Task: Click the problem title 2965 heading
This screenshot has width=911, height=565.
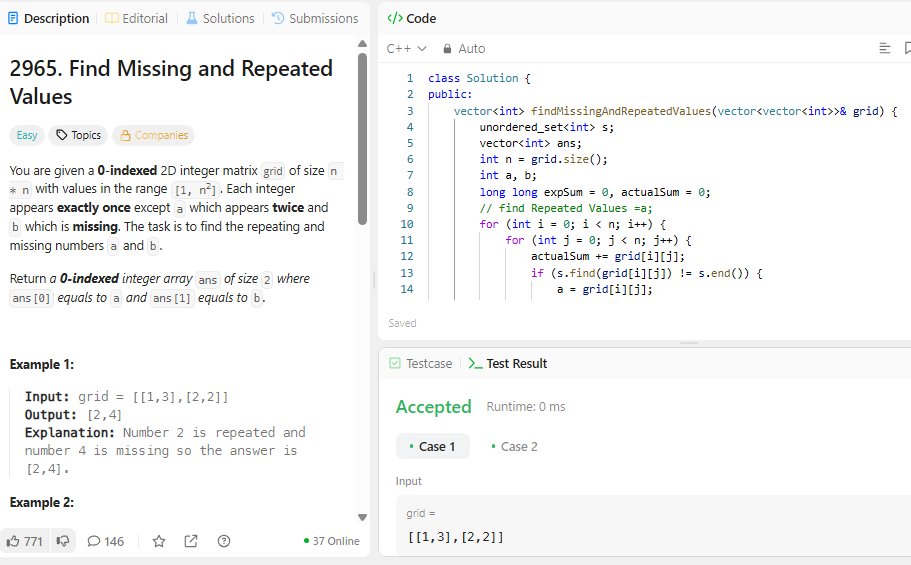Action: (171, 83)
